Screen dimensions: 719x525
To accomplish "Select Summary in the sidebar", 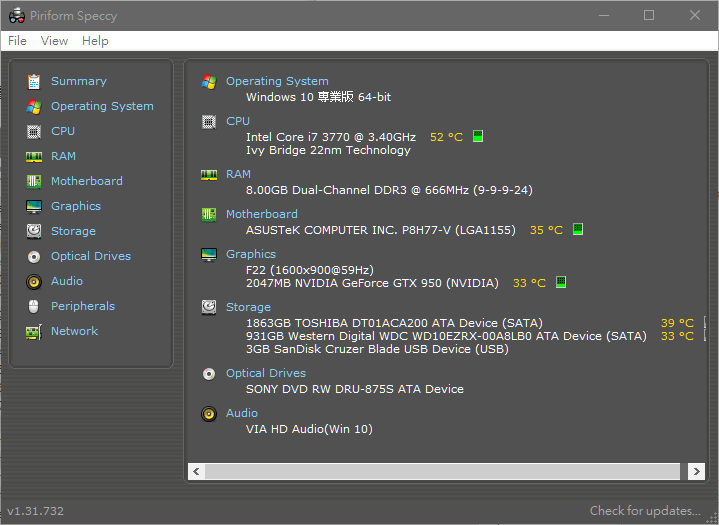I will [79, 81].
